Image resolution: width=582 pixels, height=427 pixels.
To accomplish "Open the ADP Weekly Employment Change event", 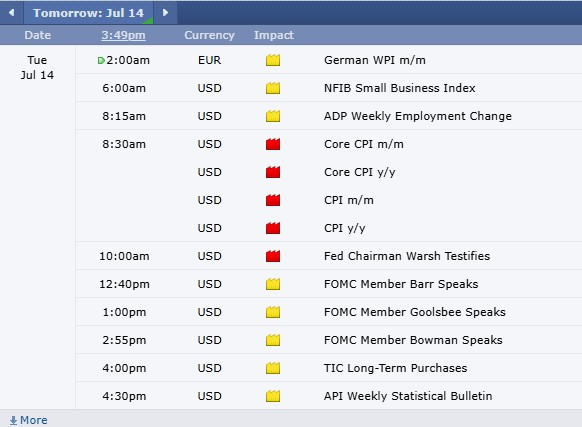I will [x=418, y=116].
